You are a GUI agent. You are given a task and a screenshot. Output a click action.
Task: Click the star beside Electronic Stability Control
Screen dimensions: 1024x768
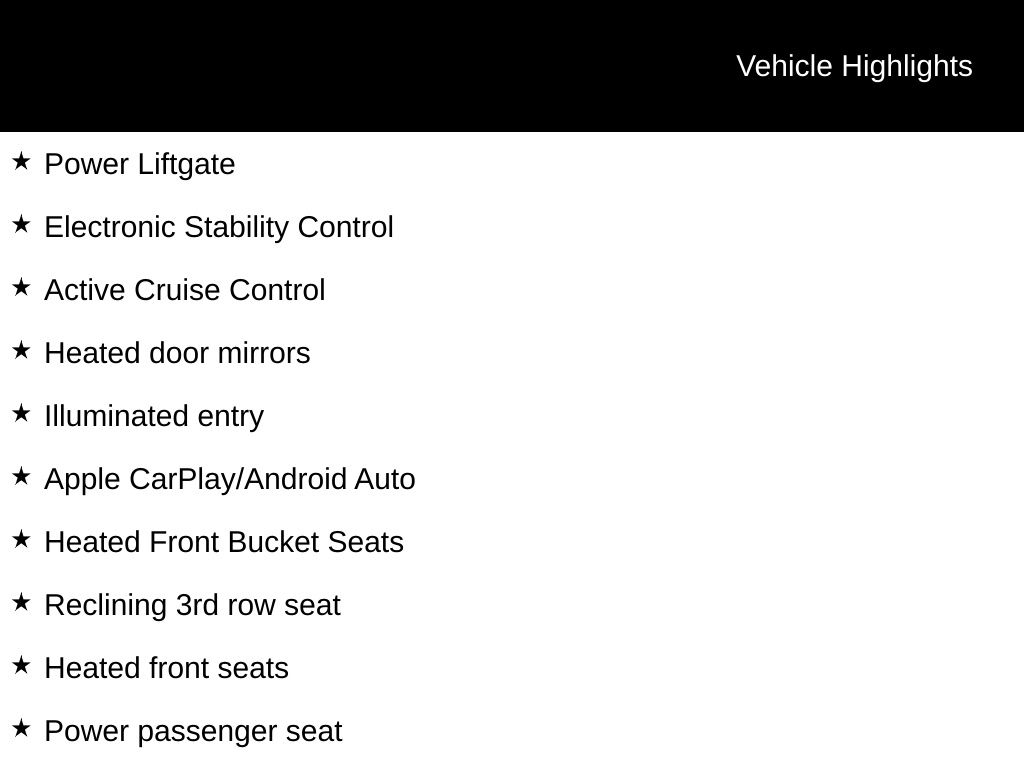pyautogui.click(x=21, y=224)
